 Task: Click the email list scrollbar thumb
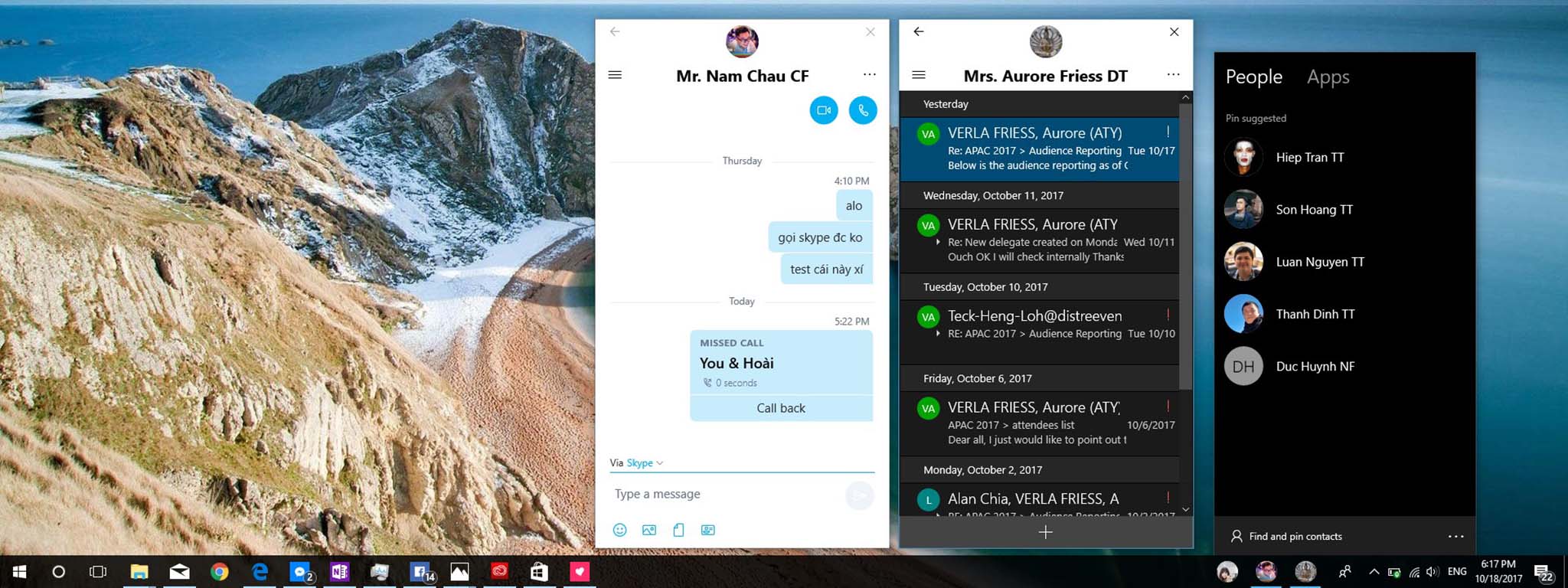1185,245
